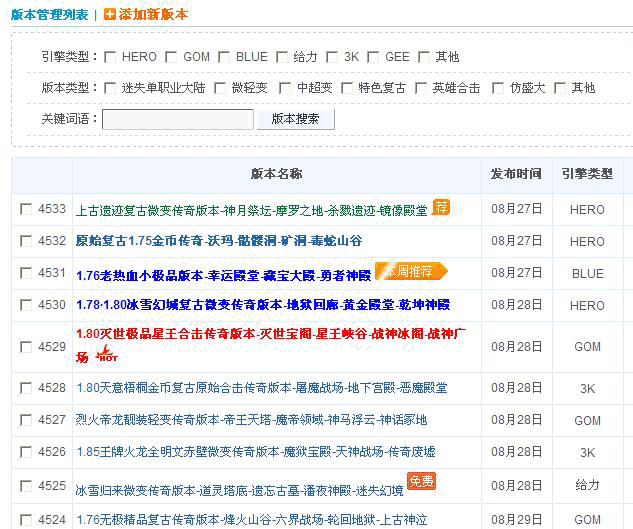Tick 中超变 version type checkbox
The height and width of the screenshot is (529, 633).
tap(285, 88)
